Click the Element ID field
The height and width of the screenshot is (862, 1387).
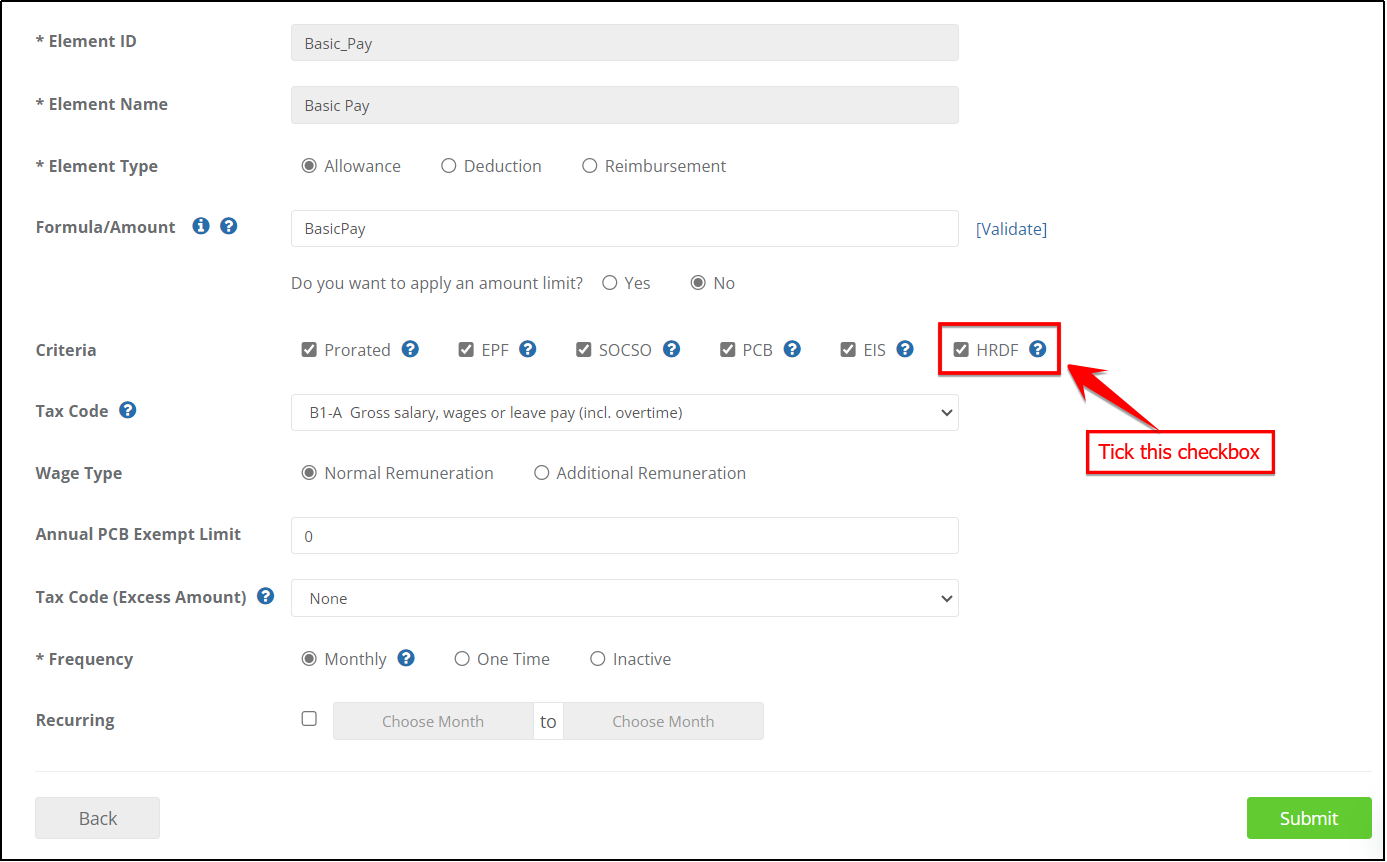(625, 43)
